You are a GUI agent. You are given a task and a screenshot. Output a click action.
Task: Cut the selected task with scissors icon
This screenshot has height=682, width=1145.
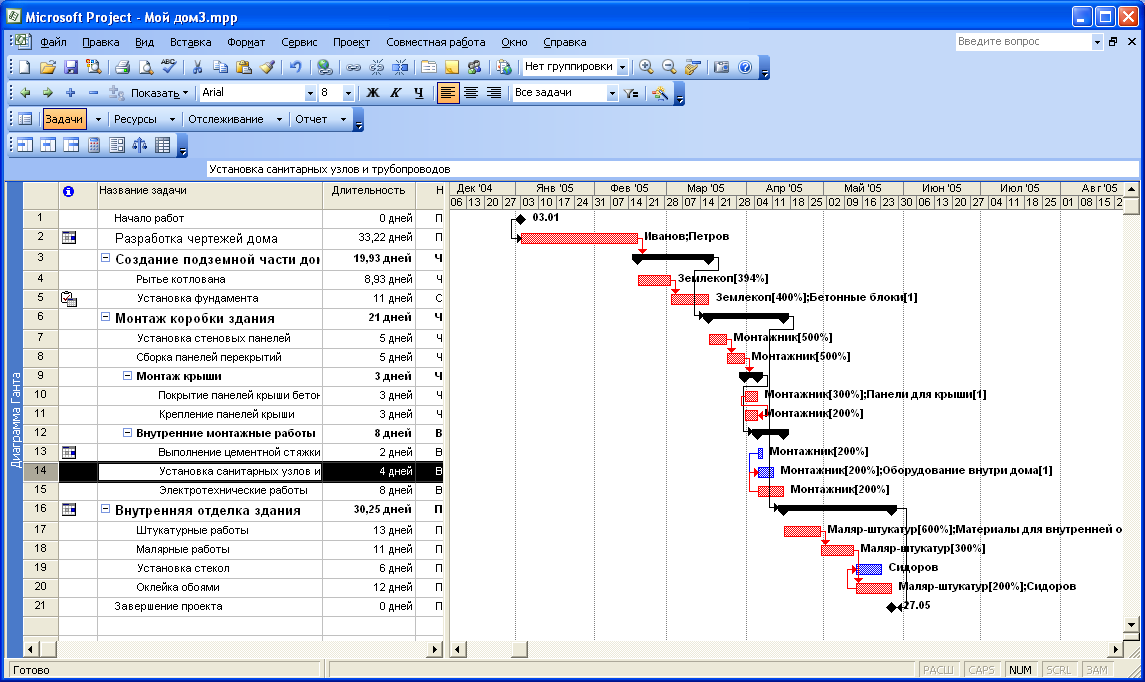[x=197, y=67]
